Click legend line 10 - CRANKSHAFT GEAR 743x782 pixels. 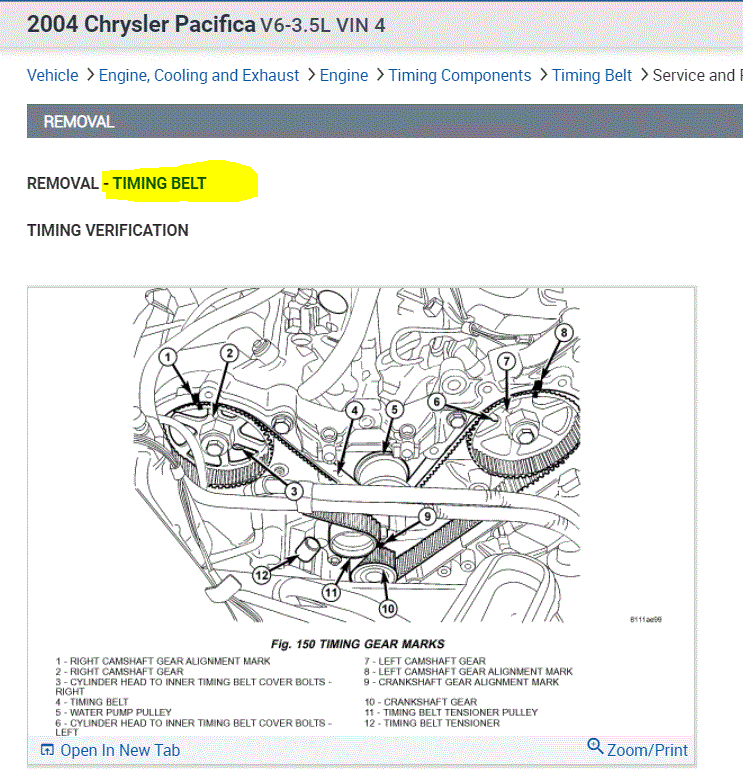(421, 702)
